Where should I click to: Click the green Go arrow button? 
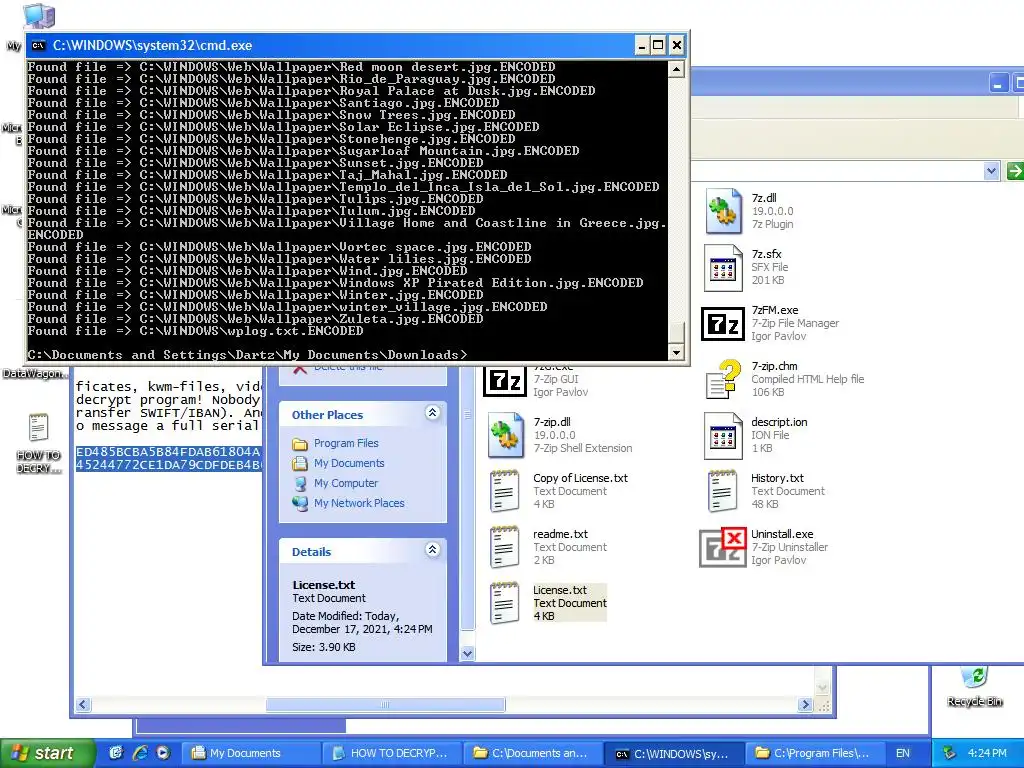pyautogui.click(x=1016, y=171)
